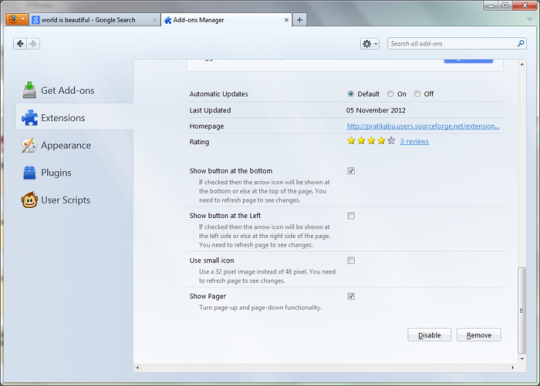Toggle Show button at the bottom checkbox
Viewport: 540px width, 386px height.
coord(351,171)
